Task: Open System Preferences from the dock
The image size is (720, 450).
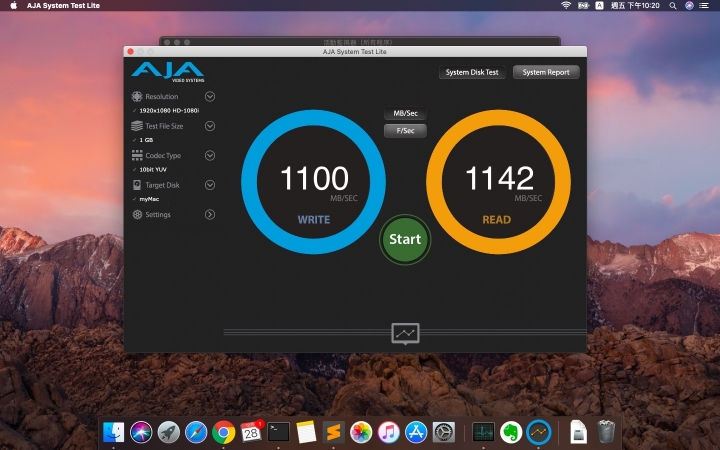Action: click(444, 432)
